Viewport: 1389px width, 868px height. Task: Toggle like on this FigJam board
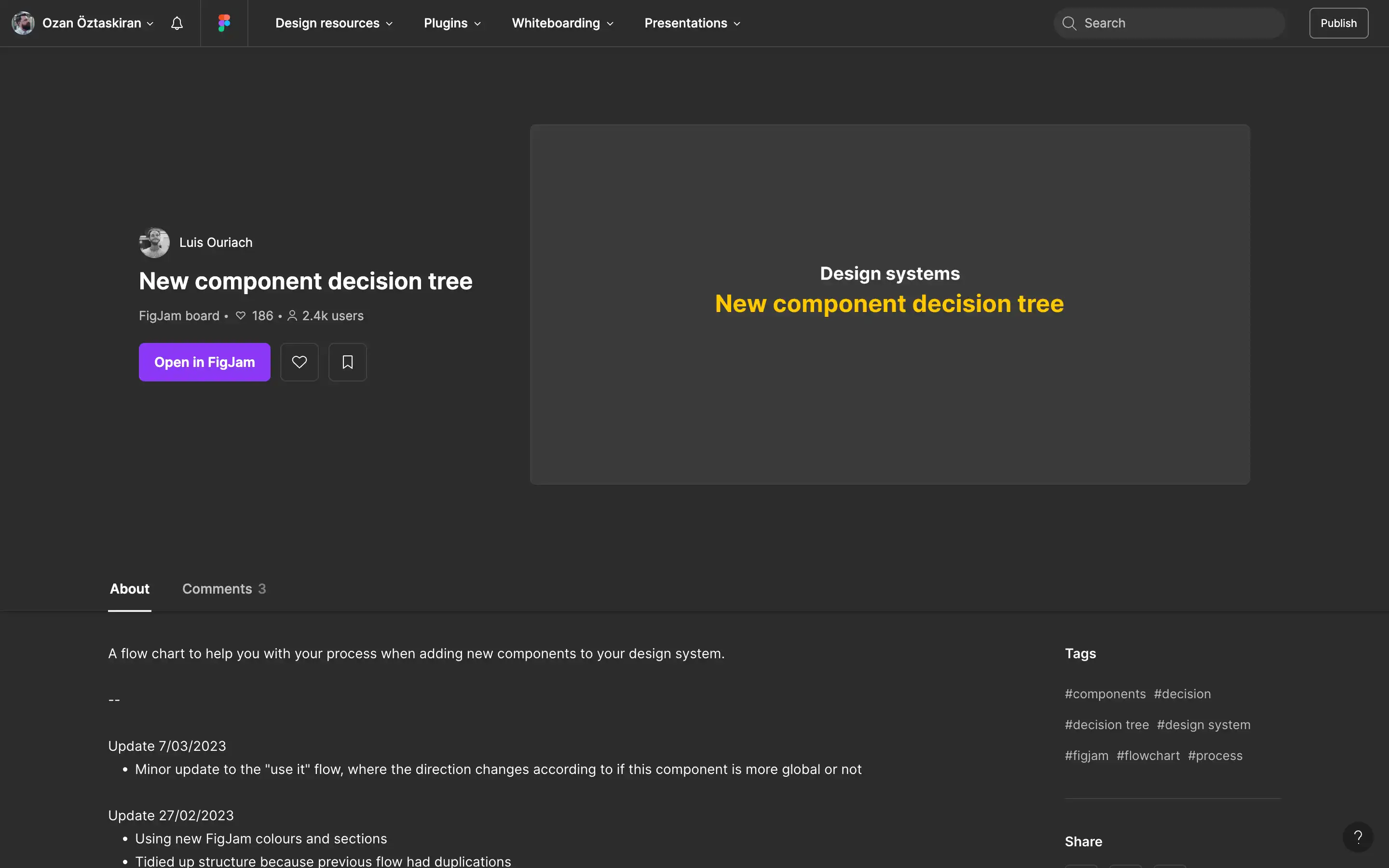299,362
